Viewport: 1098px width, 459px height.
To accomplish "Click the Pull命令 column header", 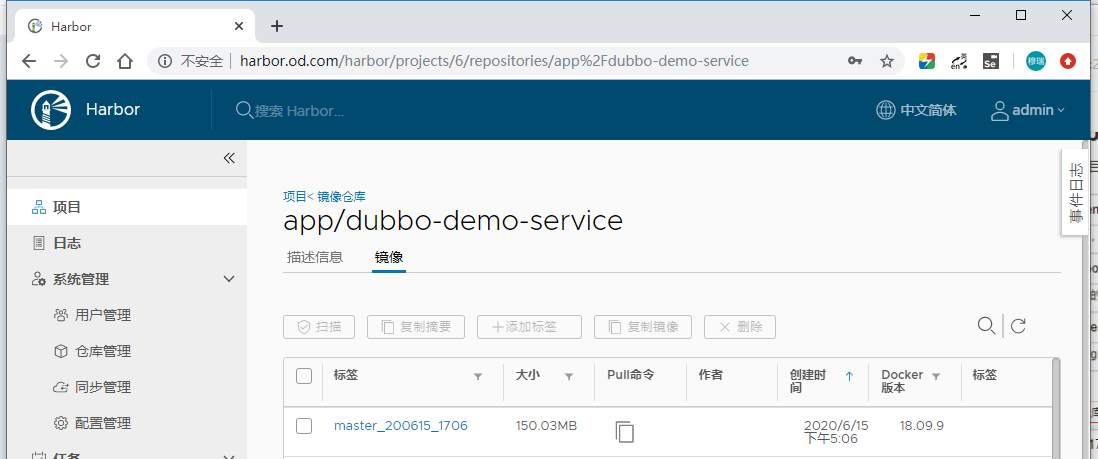I will (x=630, y=375).
